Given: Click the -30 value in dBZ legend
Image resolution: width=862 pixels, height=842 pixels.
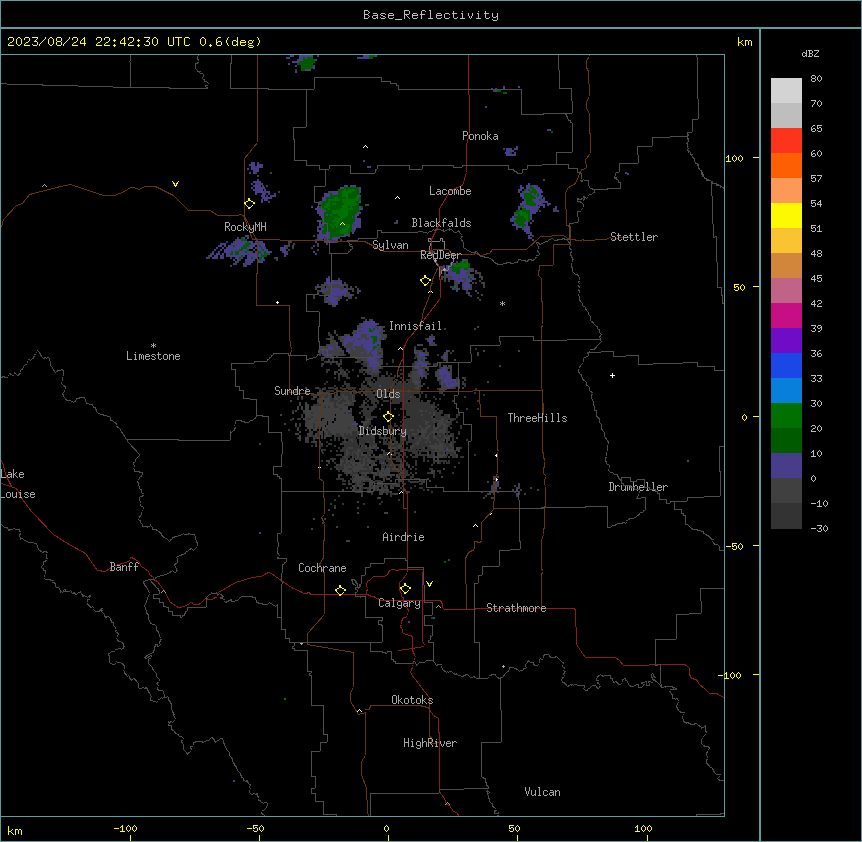Looking at the screenshot, I should [x=819, y=528].
